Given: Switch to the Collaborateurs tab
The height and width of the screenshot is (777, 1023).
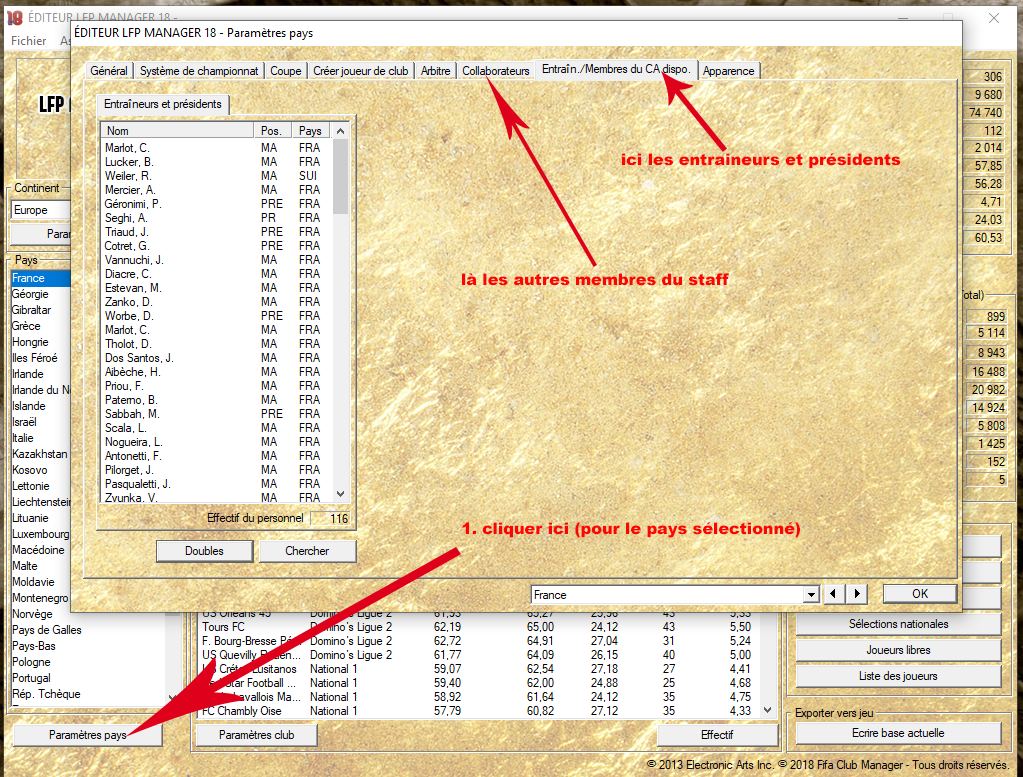Looking at the screenshot, I should tap(496, 70).
